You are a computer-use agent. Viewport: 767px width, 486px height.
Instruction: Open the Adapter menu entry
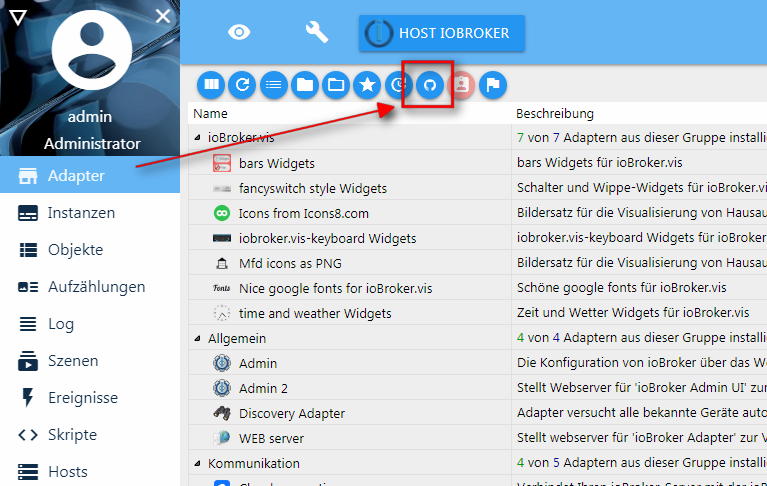tap(90, 176)
